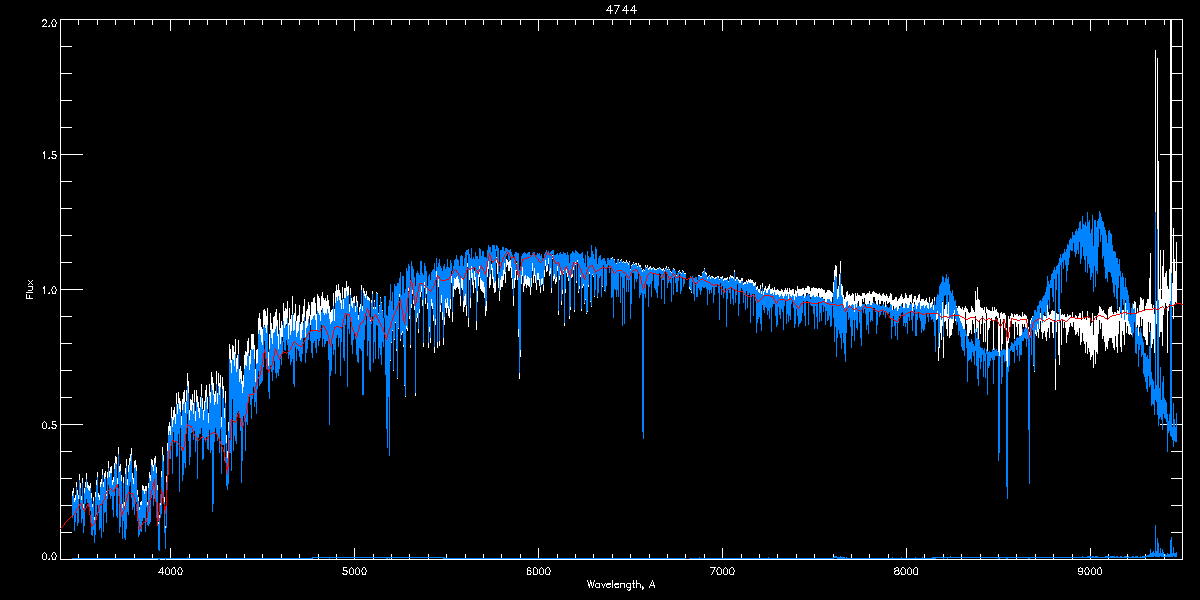
Task: Click the "Wavelength, A" axis label
Action: pyautogui.click(x=621, y=584)
